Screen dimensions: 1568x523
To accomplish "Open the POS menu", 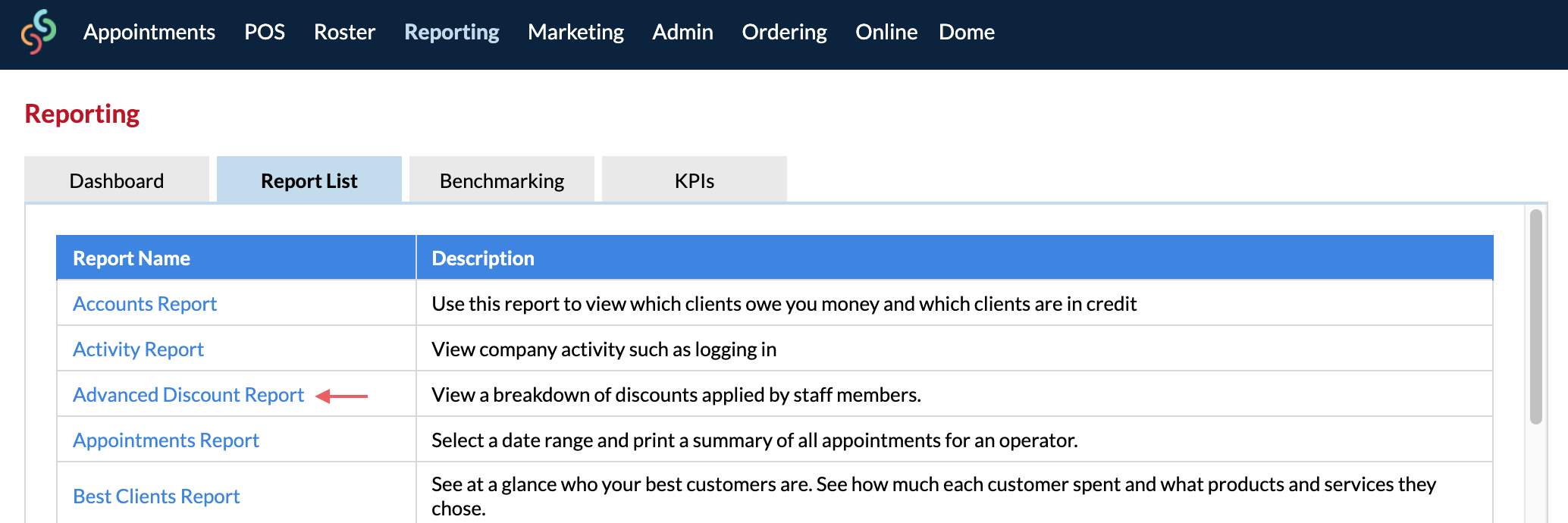I will pyautogui.click(x=265, y=32).
